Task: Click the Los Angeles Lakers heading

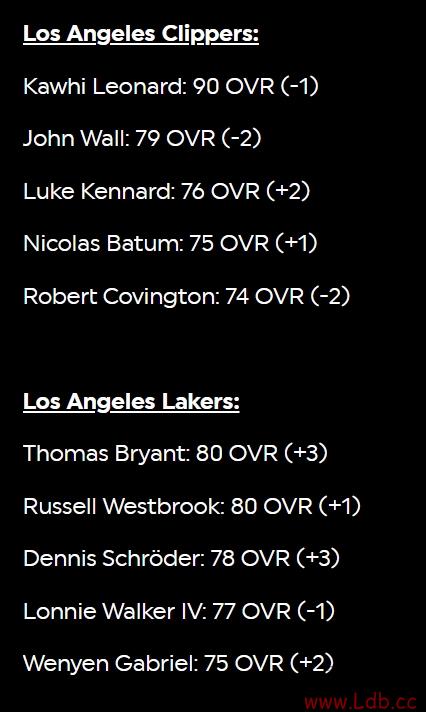Action: (x=131, y=403)
